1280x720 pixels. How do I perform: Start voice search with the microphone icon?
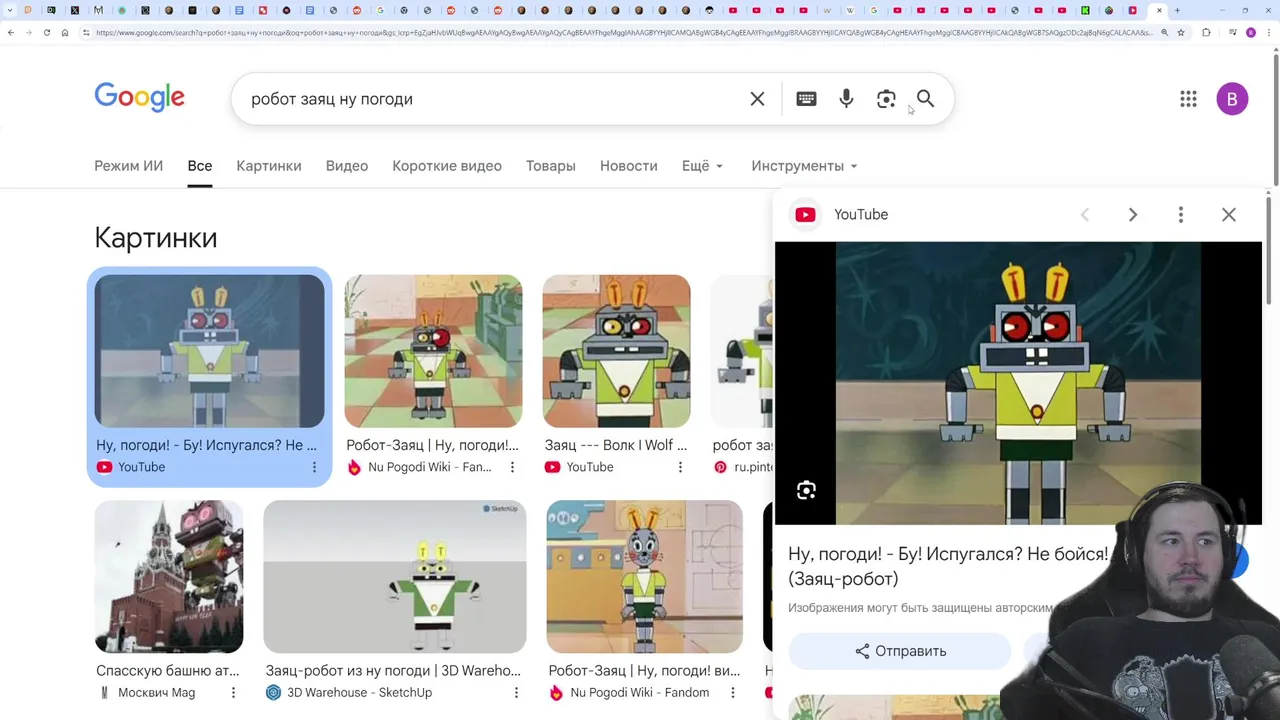point(846,99)
